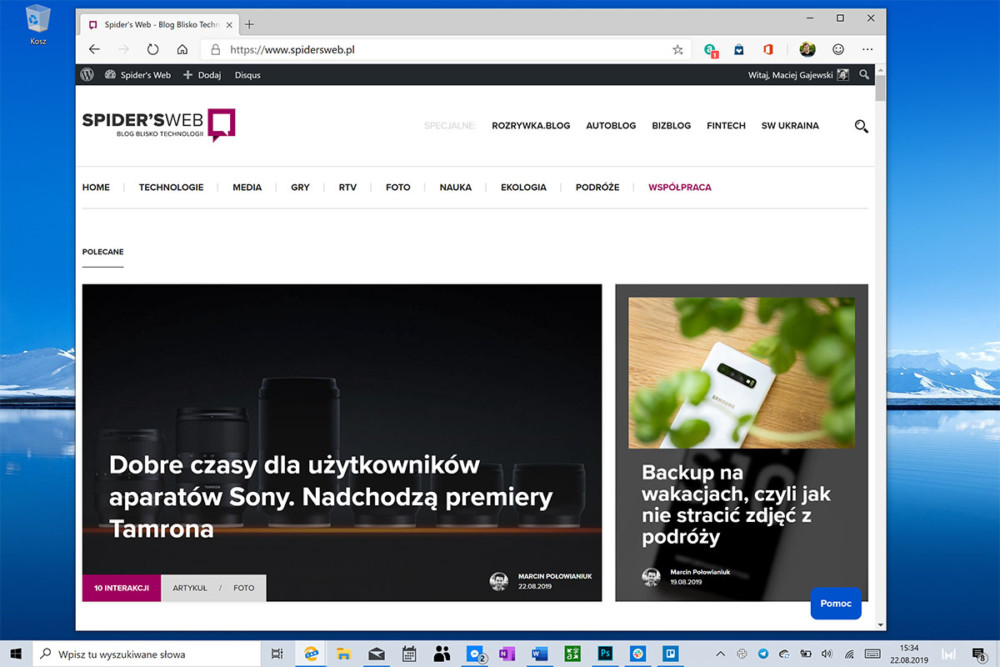This screenshot has height=667, width=1000.
Task: Open the Calendar app on the taskbar
Action: [409, 654]
